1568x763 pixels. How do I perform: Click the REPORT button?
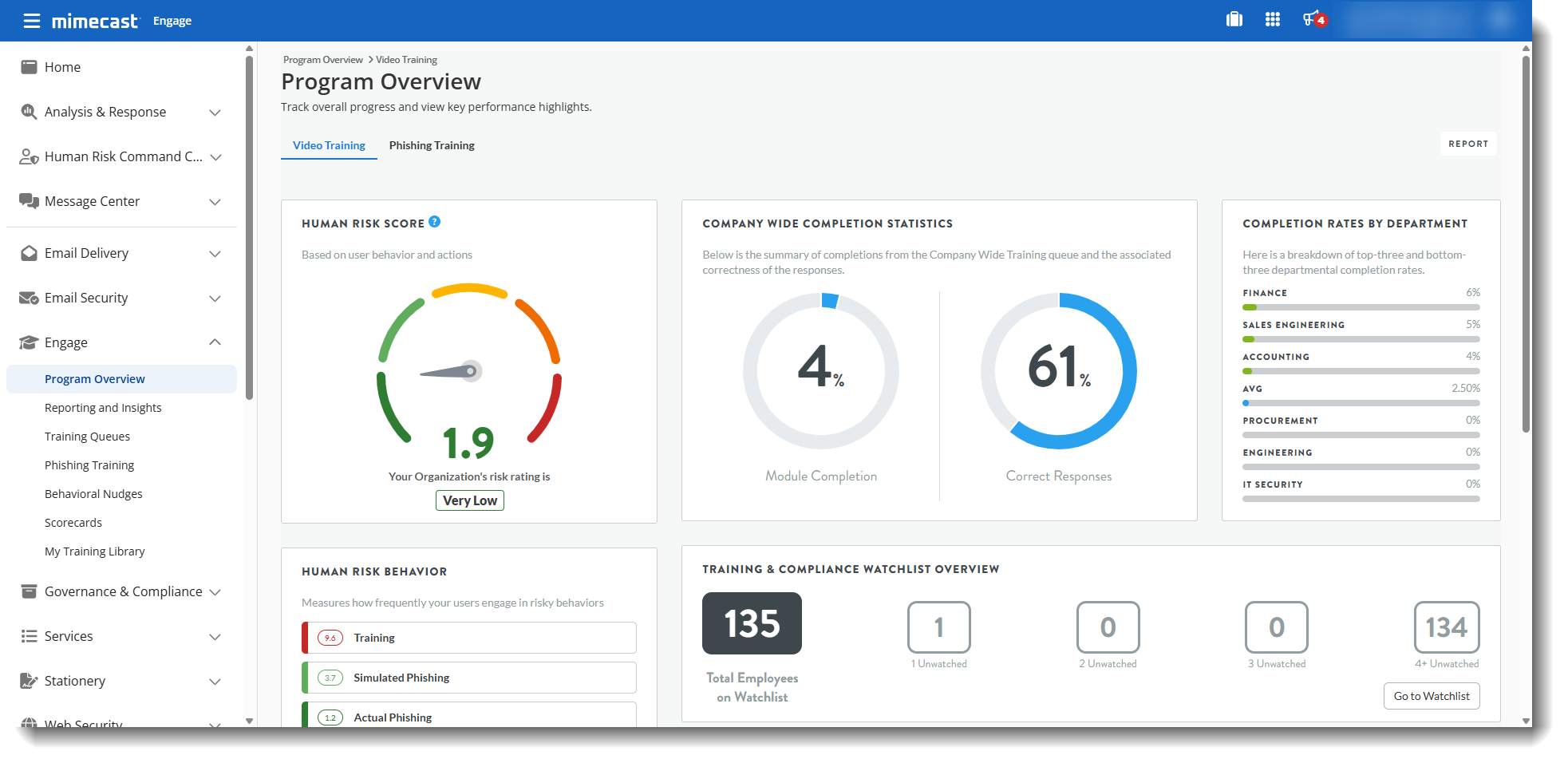tap(1467, 144)
